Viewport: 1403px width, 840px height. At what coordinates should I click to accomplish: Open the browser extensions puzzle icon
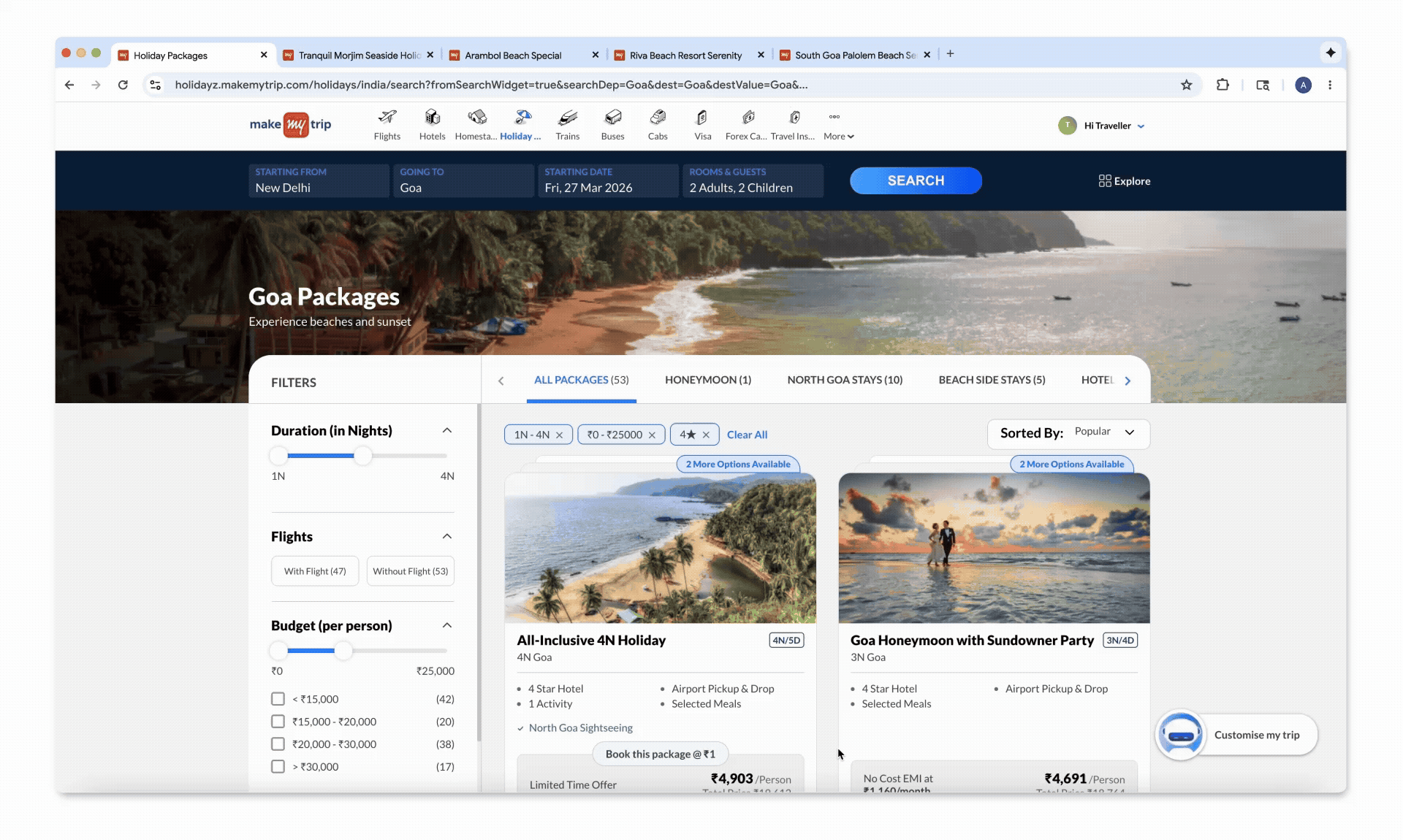click(x=1223, y=85)
